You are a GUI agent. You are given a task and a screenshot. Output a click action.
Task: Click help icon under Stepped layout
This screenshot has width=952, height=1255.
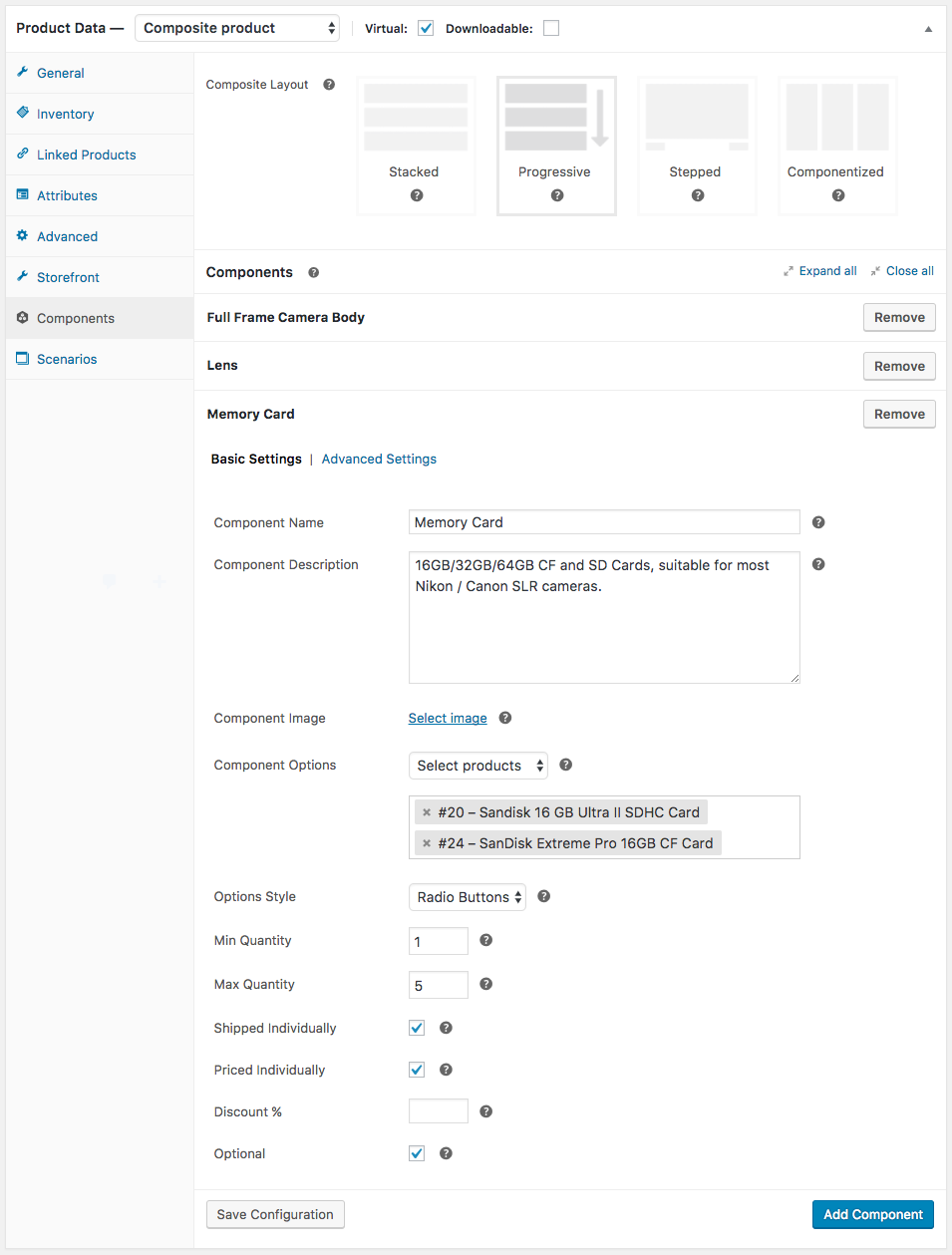(698, 195)
